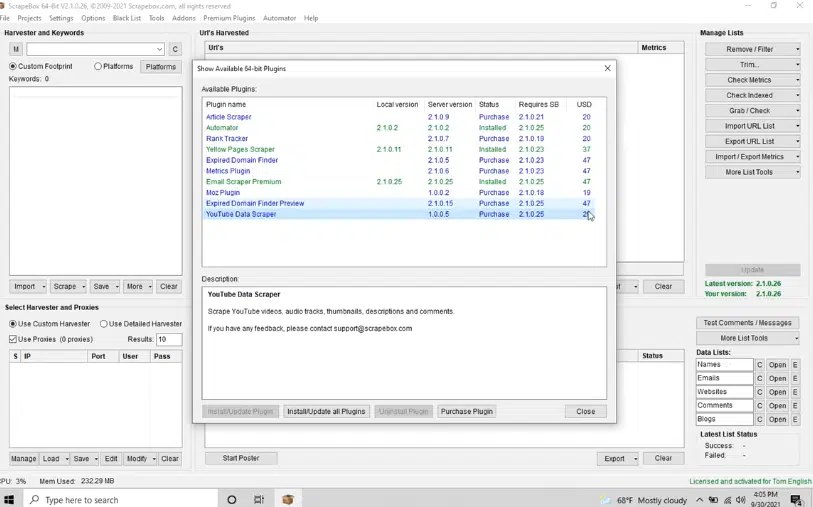
Task: Clear the Names data list with C
Action: (x=760, y=365)
